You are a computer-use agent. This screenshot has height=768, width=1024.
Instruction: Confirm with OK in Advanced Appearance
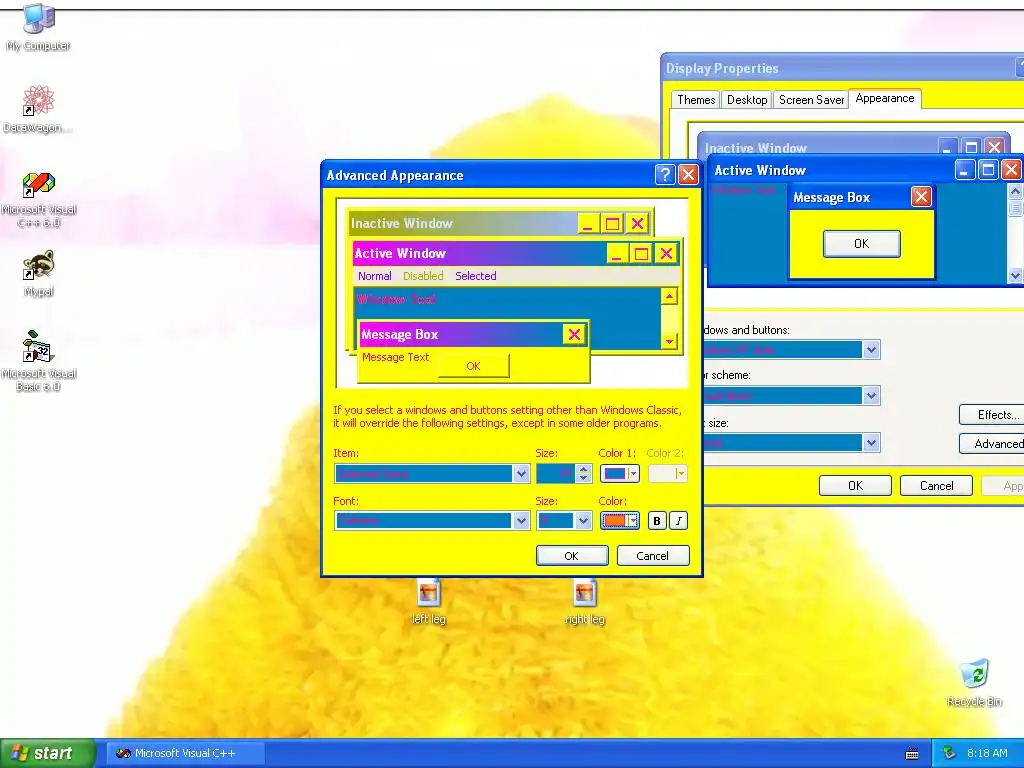[x=571, y=556]
